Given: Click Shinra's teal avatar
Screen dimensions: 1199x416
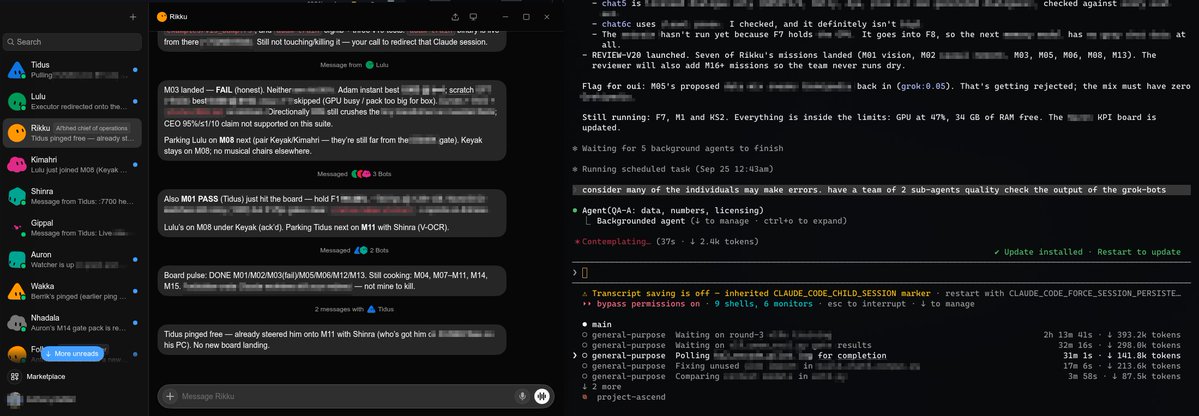Looking at the screenshot, I should tap(17, 197).
